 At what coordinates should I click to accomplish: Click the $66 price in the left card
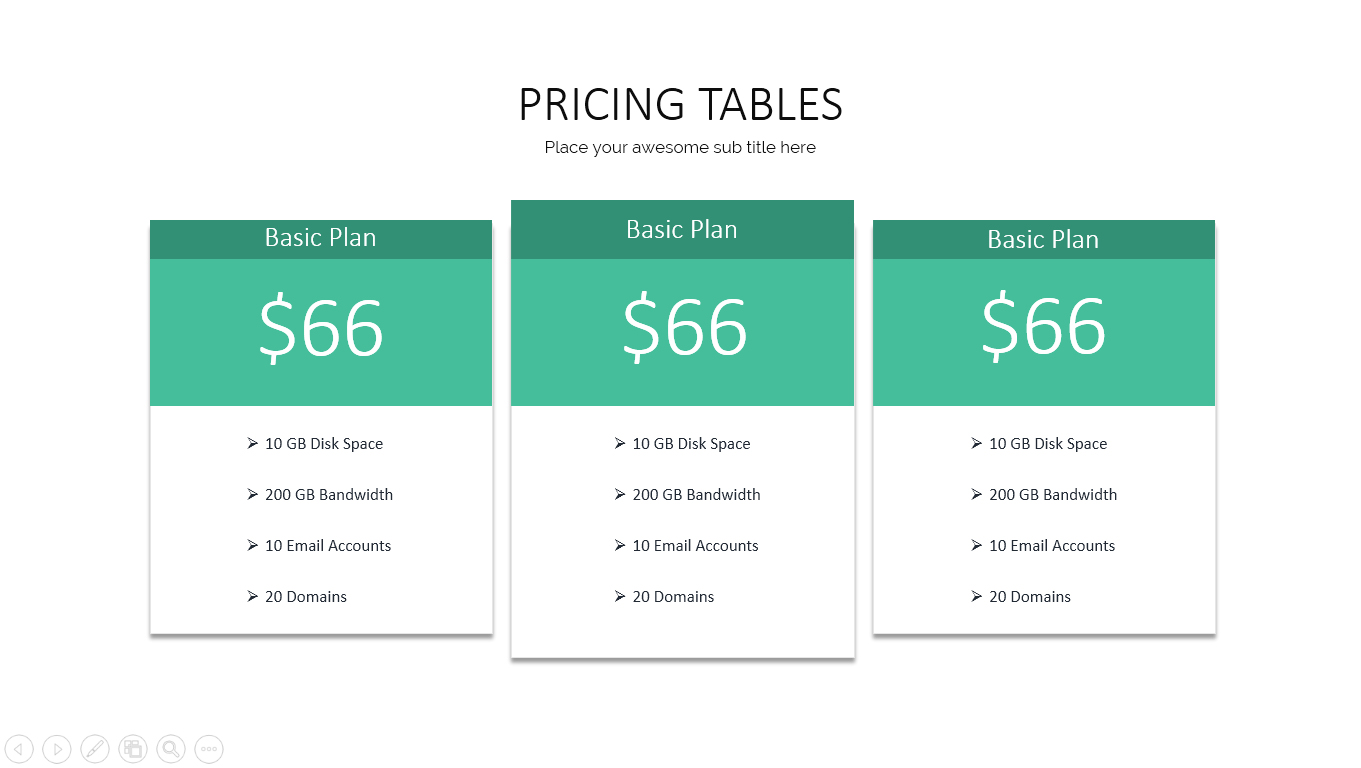[x=321, y=328]
